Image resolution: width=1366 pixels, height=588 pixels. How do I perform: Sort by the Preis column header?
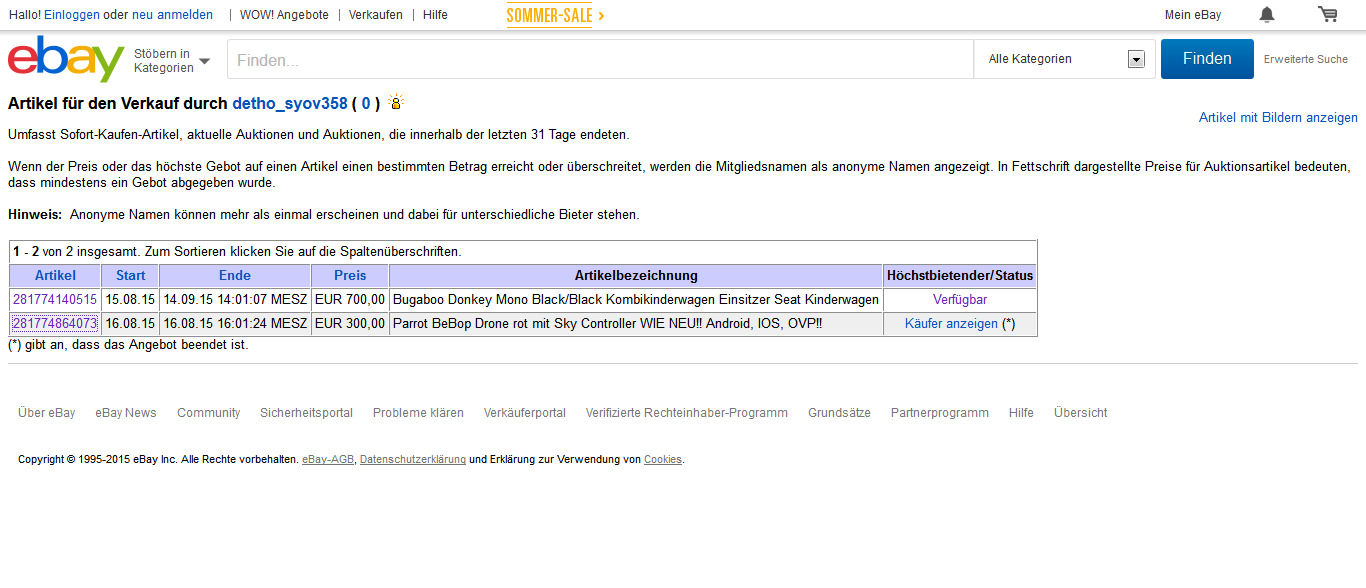350,275
